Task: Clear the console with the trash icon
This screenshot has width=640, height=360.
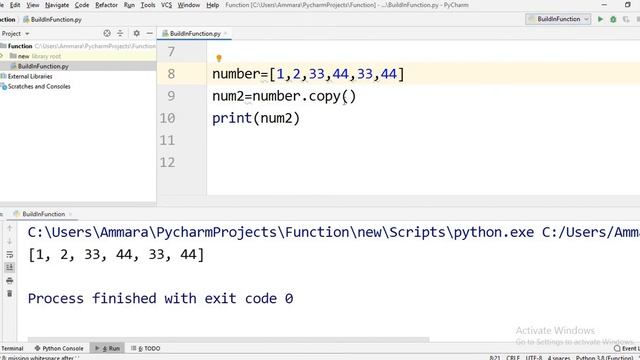Action: point(10,293)
